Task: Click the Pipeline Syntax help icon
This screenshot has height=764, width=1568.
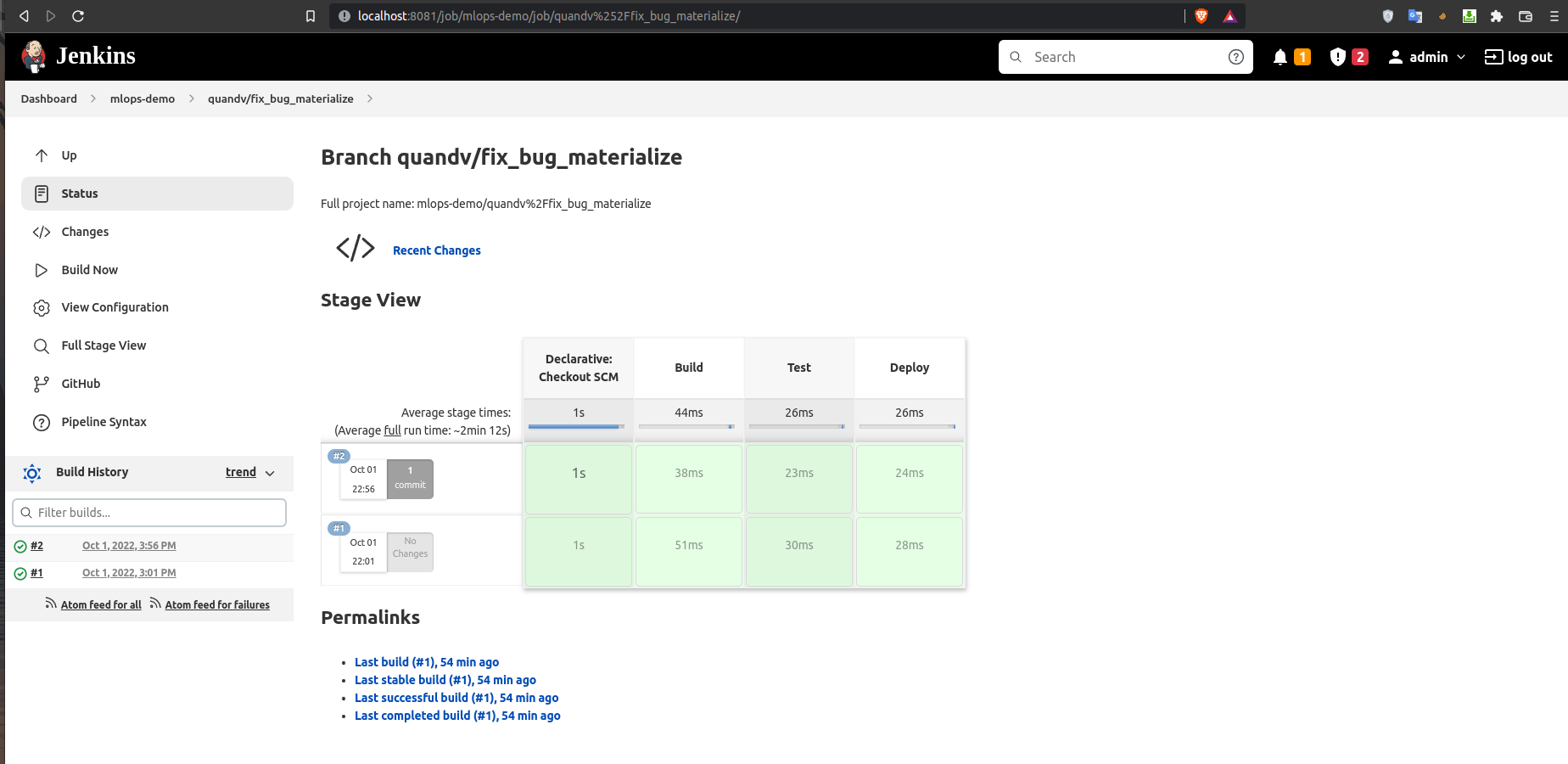Action: click(42, 422)
